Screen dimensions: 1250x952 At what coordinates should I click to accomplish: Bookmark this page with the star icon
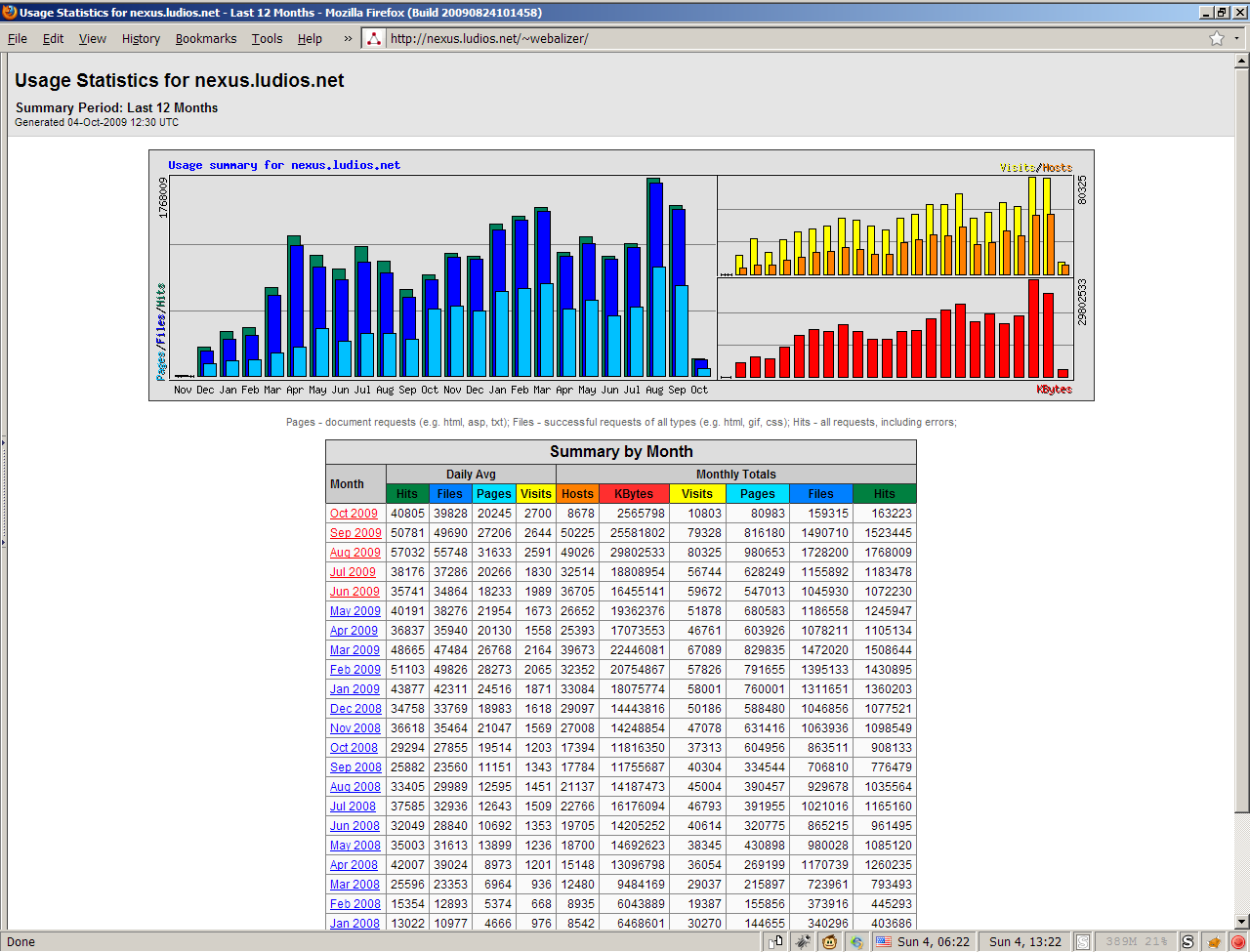click(x=1217, y=38)
